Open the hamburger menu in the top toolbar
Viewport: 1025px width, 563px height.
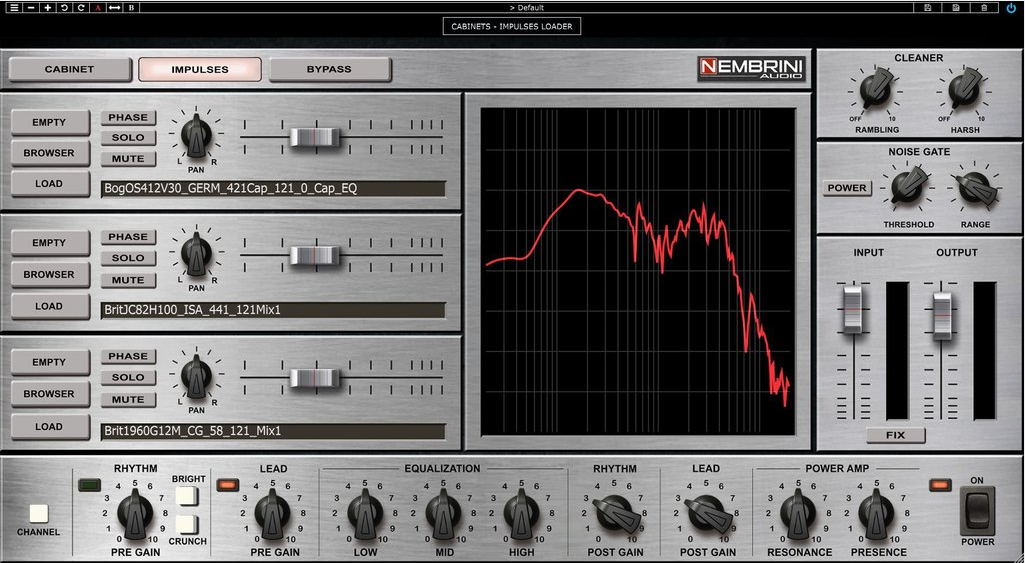14,8
